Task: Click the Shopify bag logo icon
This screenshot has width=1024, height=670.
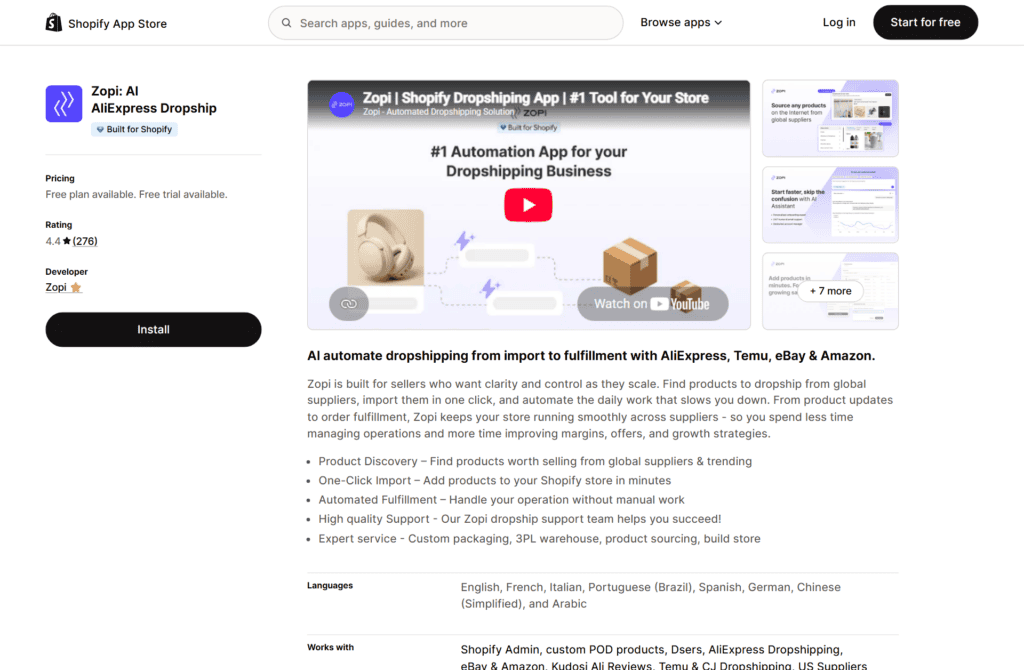Action: click(54, 23)
